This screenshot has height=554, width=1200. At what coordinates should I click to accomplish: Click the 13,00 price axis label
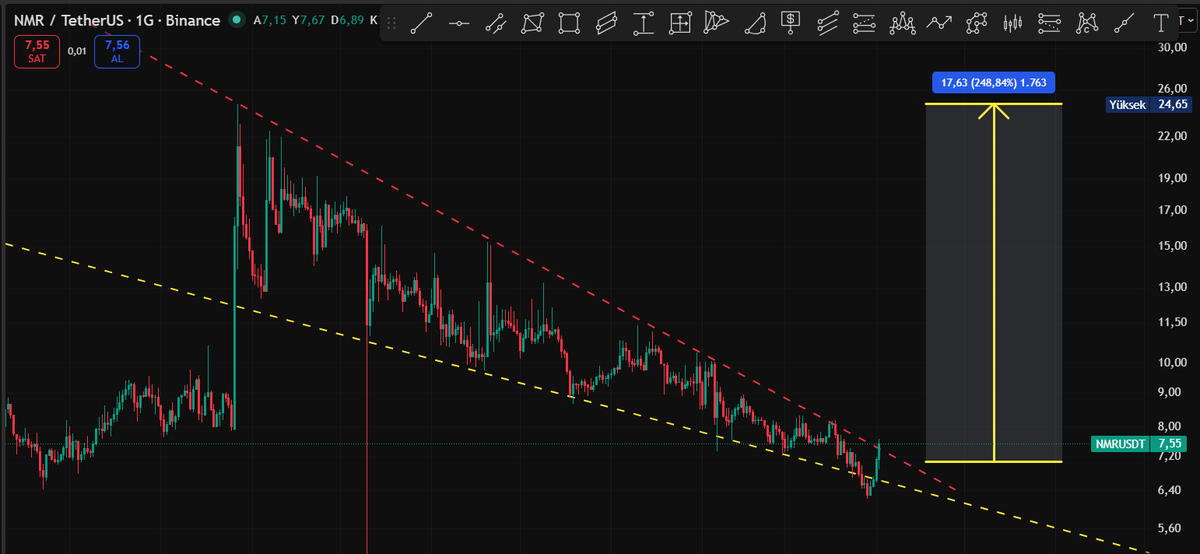click(1171, 287)
